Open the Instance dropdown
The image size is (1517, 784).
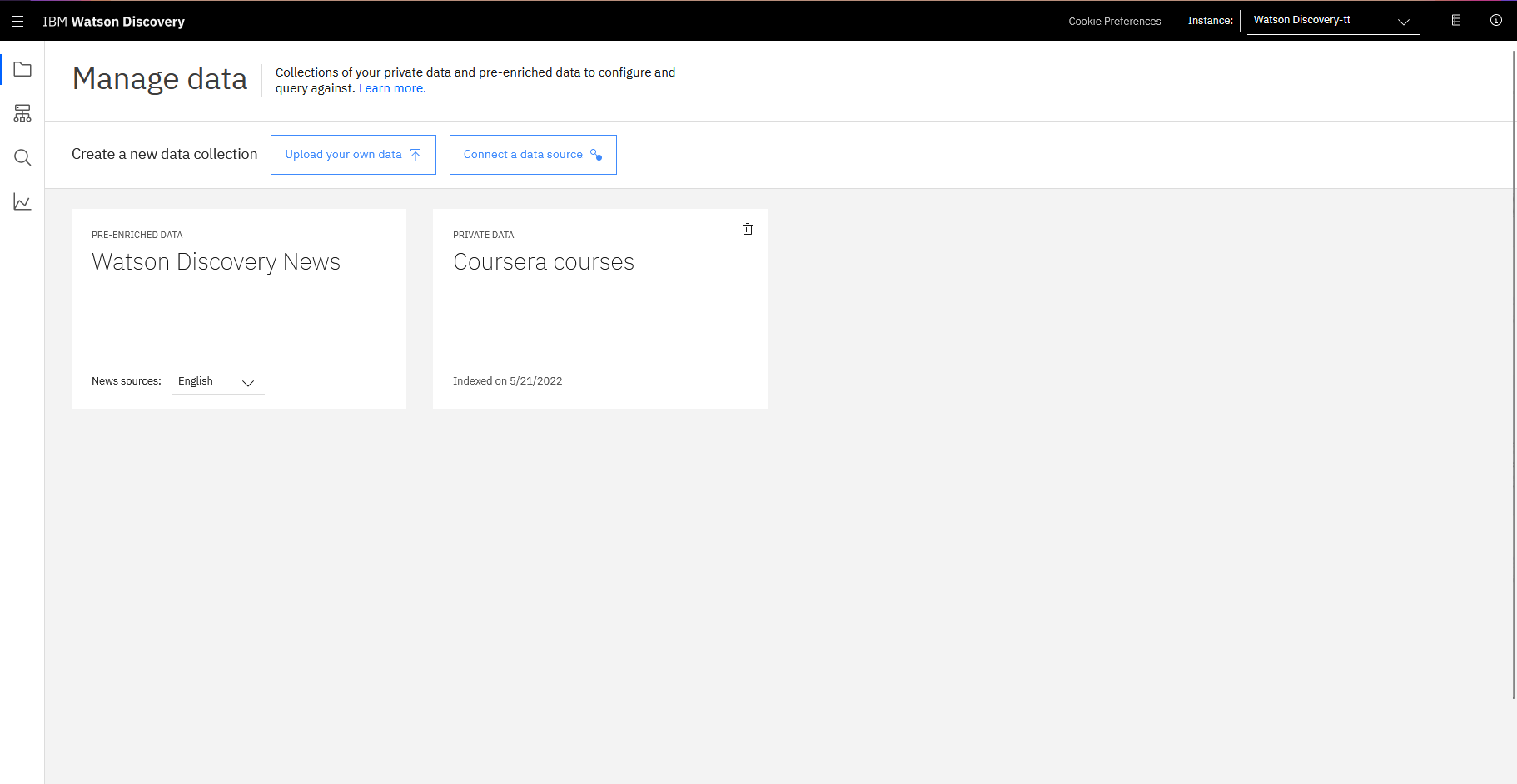(1404, 21)
